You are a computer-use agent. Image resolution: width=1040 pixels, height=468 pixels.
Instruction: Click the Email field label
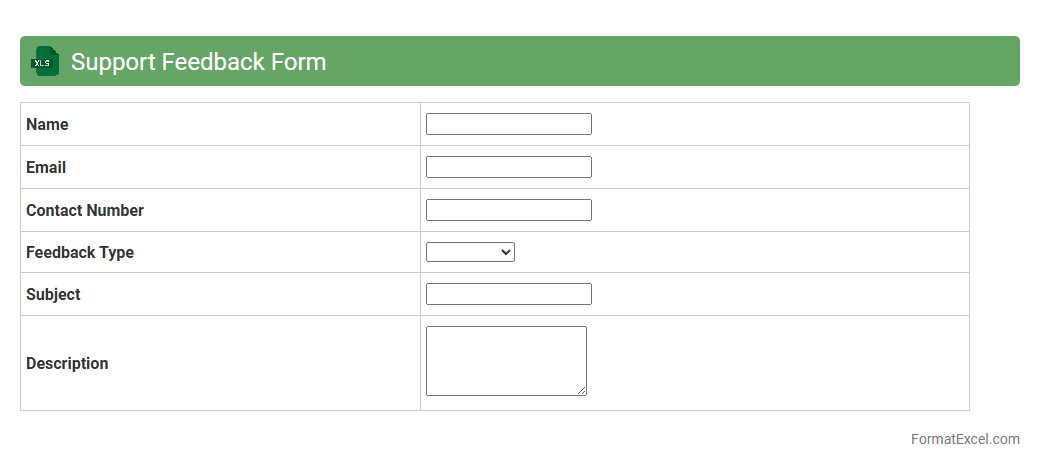(46, 167)
